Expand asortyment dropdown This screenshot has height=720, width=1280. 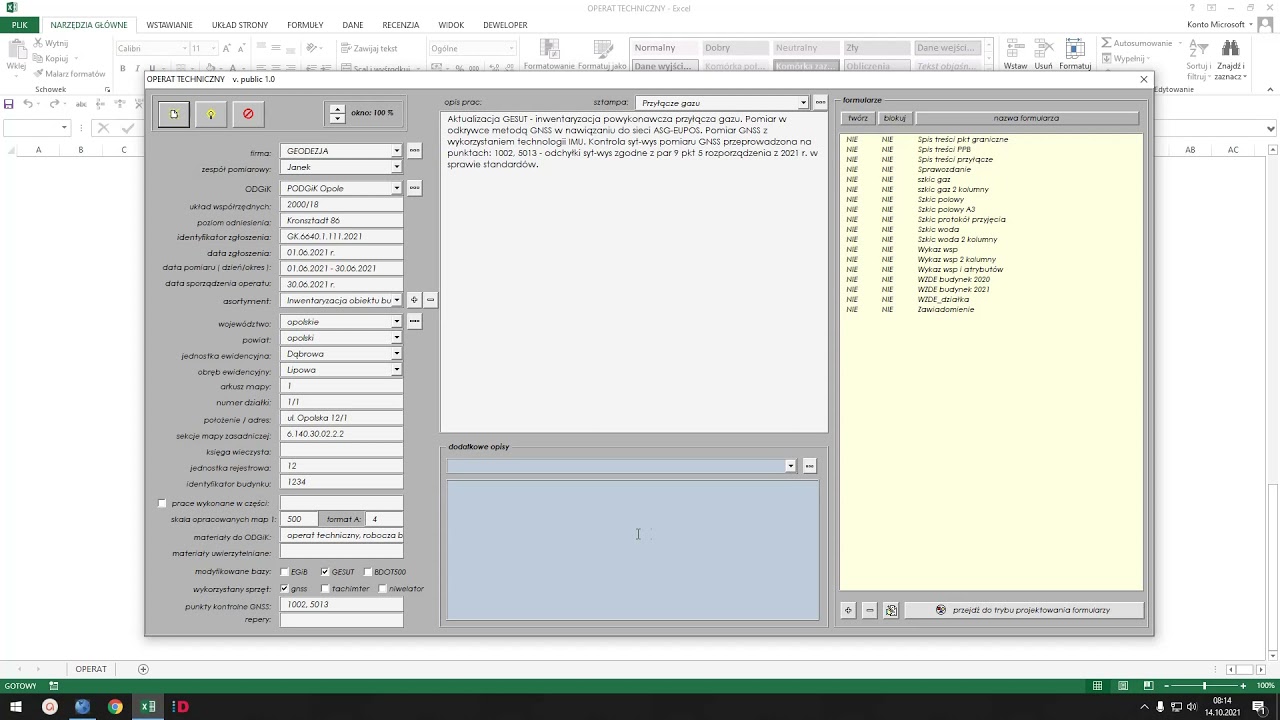(397, 300)
